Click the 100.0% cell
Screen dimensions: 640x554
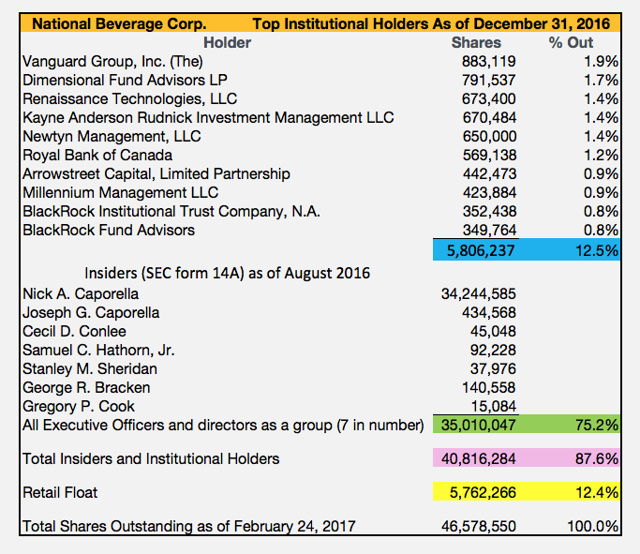[x=593, y=526]
